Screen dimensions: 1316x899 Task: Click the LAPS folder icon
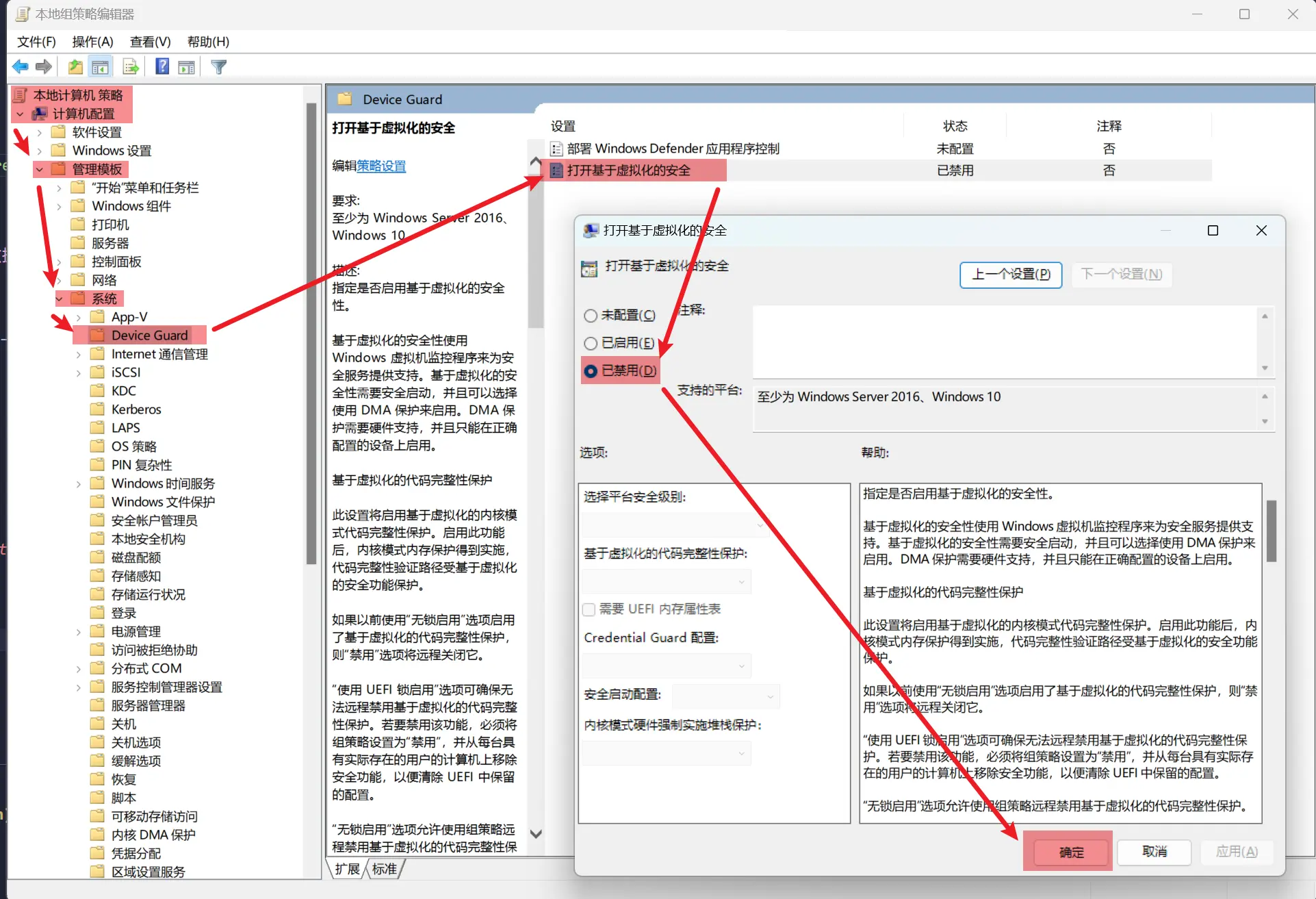[98, 427]
